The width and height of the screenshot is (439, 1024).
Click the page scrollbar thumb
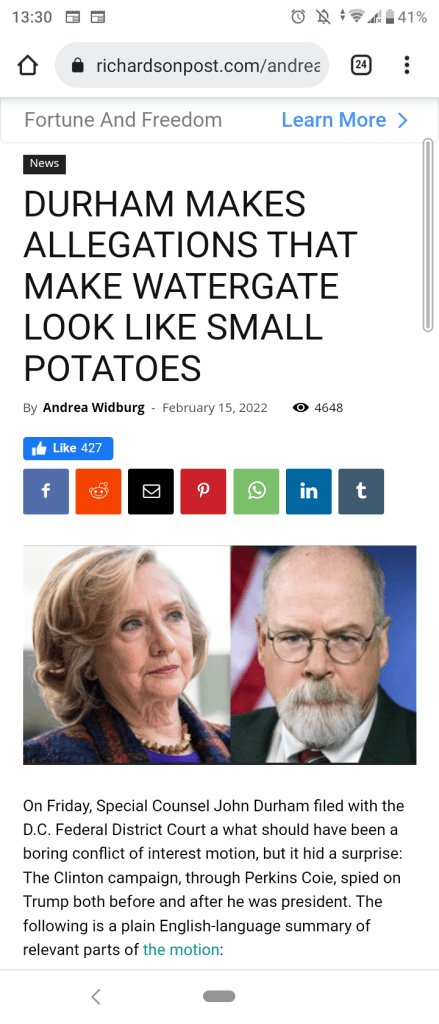428,235
